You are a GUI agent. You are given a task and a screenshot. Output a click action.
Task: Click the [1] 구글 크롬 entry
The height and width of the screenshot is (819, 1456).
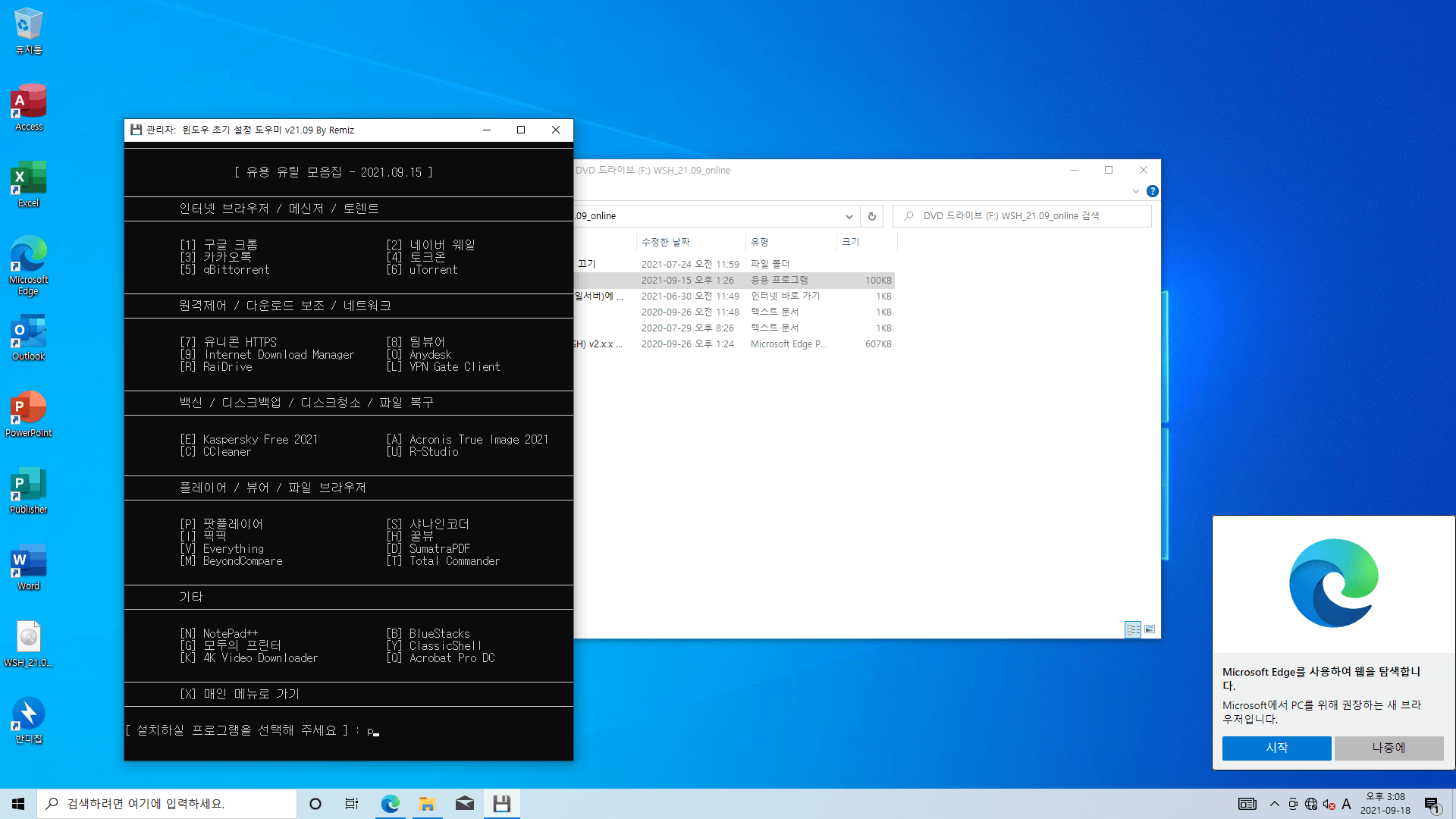[218, 245]
